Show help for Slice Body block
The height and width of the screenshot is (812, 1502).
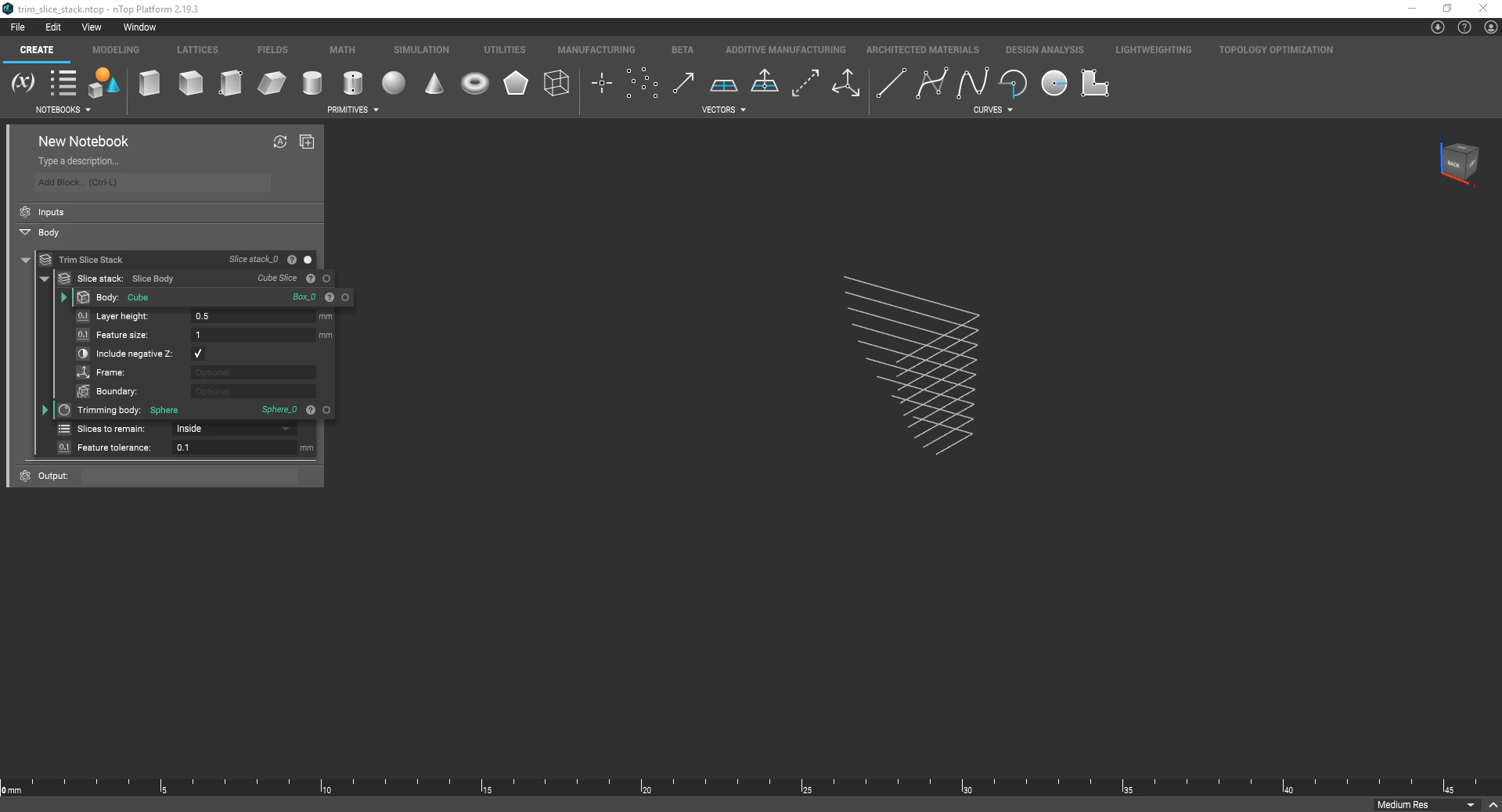pyautogui.click(x=311, y=278)
